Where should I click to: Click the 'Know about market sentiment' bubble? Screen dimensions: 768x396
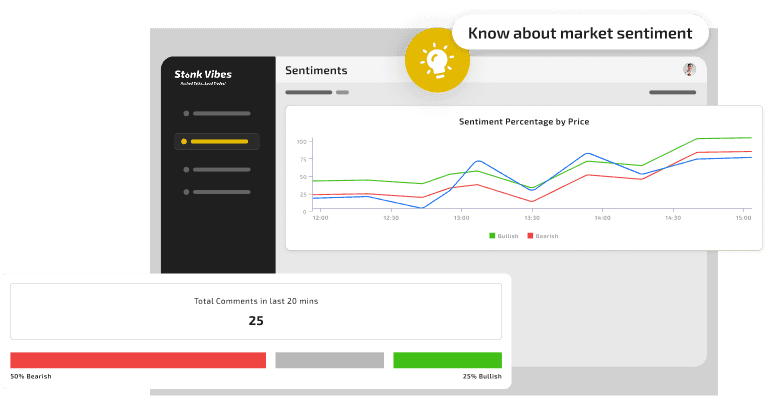click(580, 33)
